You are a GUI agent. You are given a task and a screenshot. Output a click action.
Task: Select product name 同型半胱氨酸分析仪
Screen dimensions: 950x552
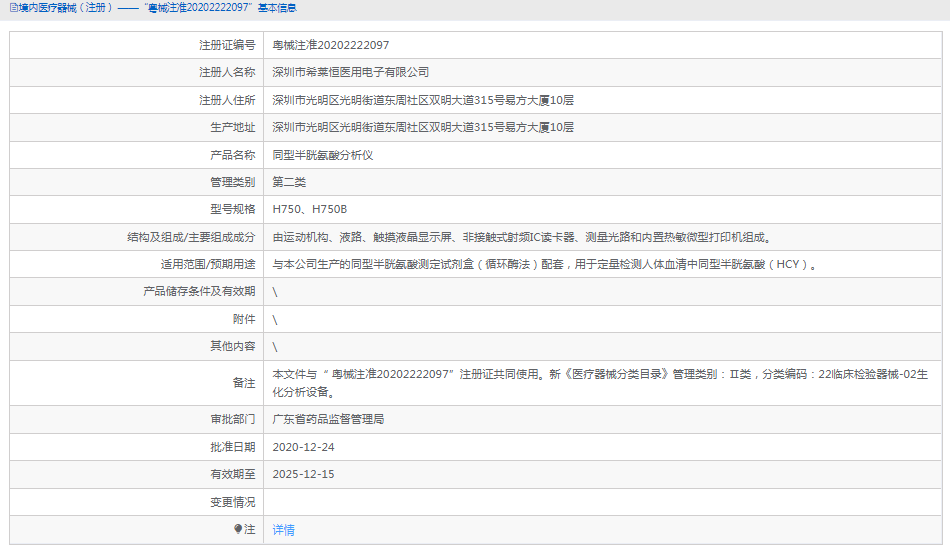322,155
